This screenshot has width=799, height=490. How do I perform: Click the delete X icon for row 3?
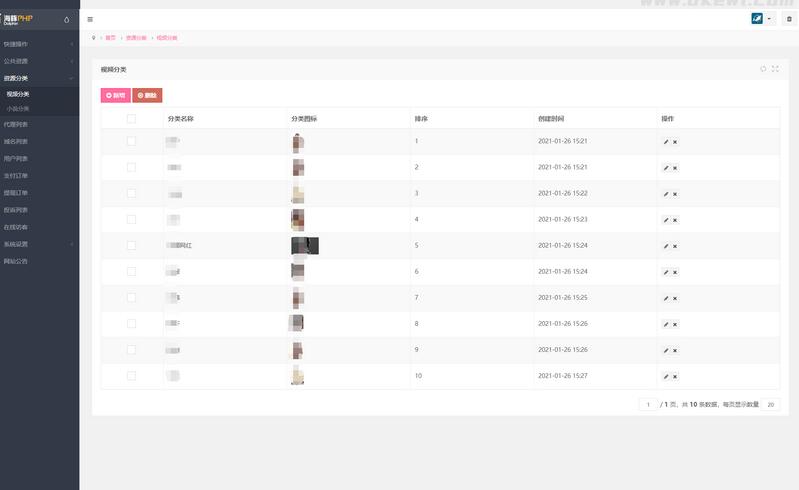click(x=675, y=194)
